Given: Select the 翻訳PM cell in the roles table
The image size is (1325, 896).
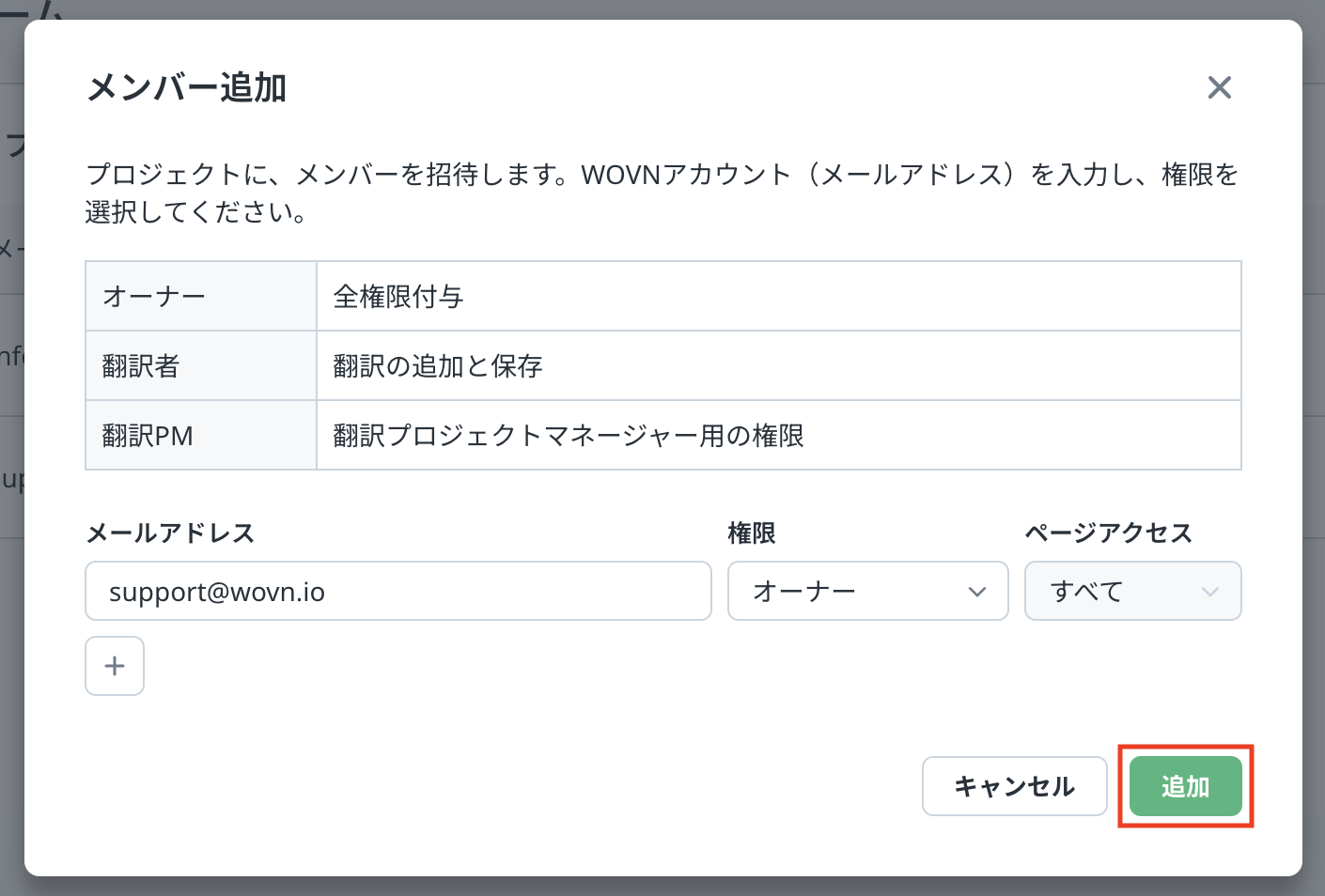Looking at the screenshot, I should pyautogui.click(x=201, y=435).
